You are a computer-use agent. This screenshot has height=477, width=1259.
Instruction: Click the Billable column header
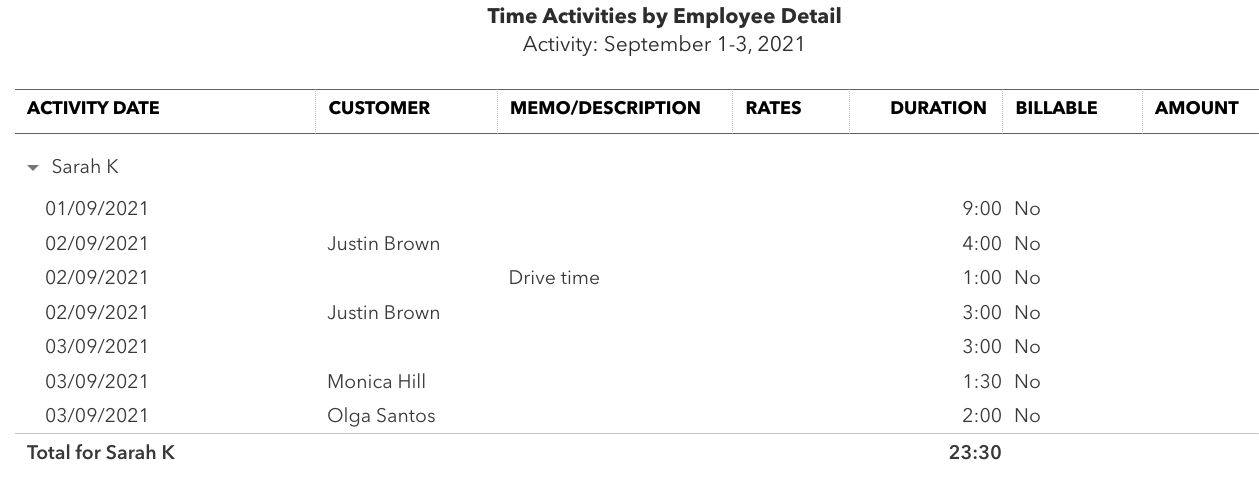(x=1056, y=108)
